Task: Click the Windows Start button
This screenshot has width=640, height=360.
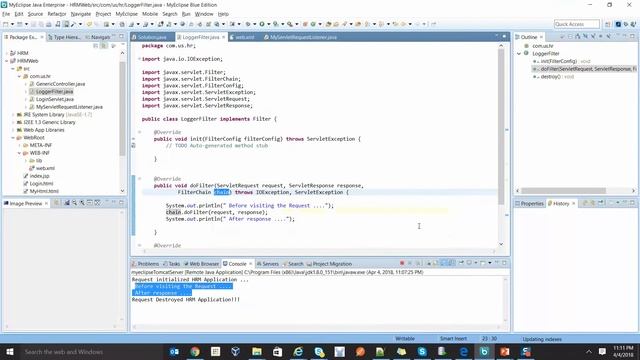Action: pos(10,352)
